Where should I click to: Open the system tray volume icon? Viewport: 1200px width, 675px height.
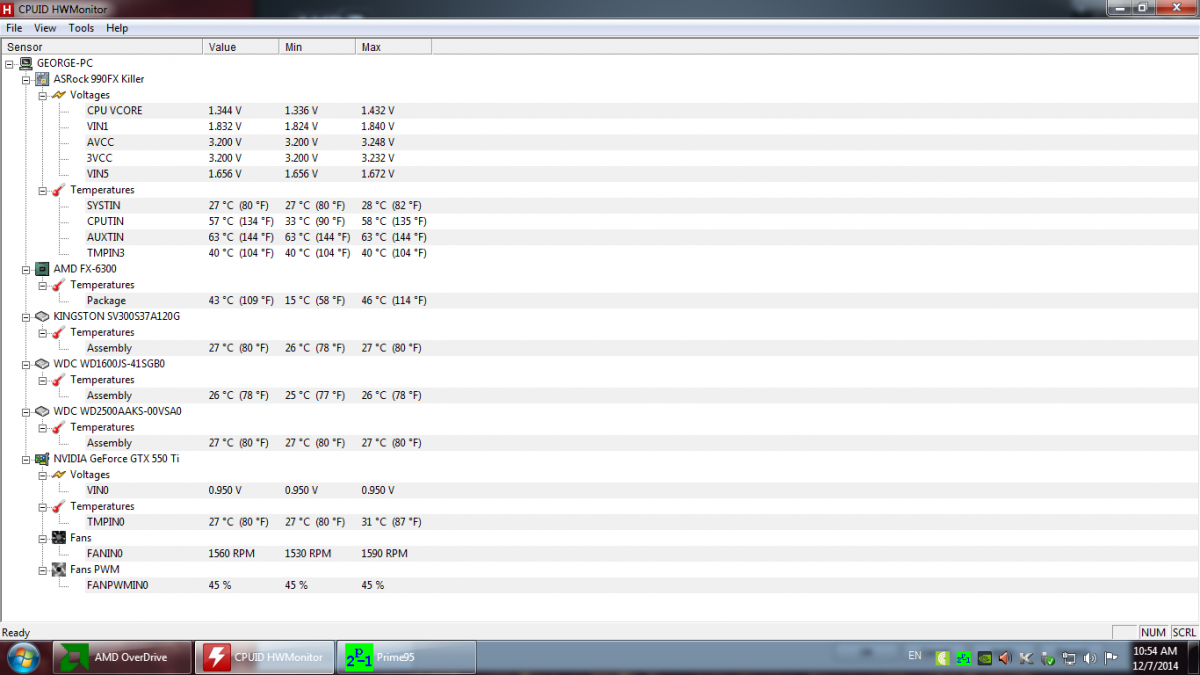1089,658
